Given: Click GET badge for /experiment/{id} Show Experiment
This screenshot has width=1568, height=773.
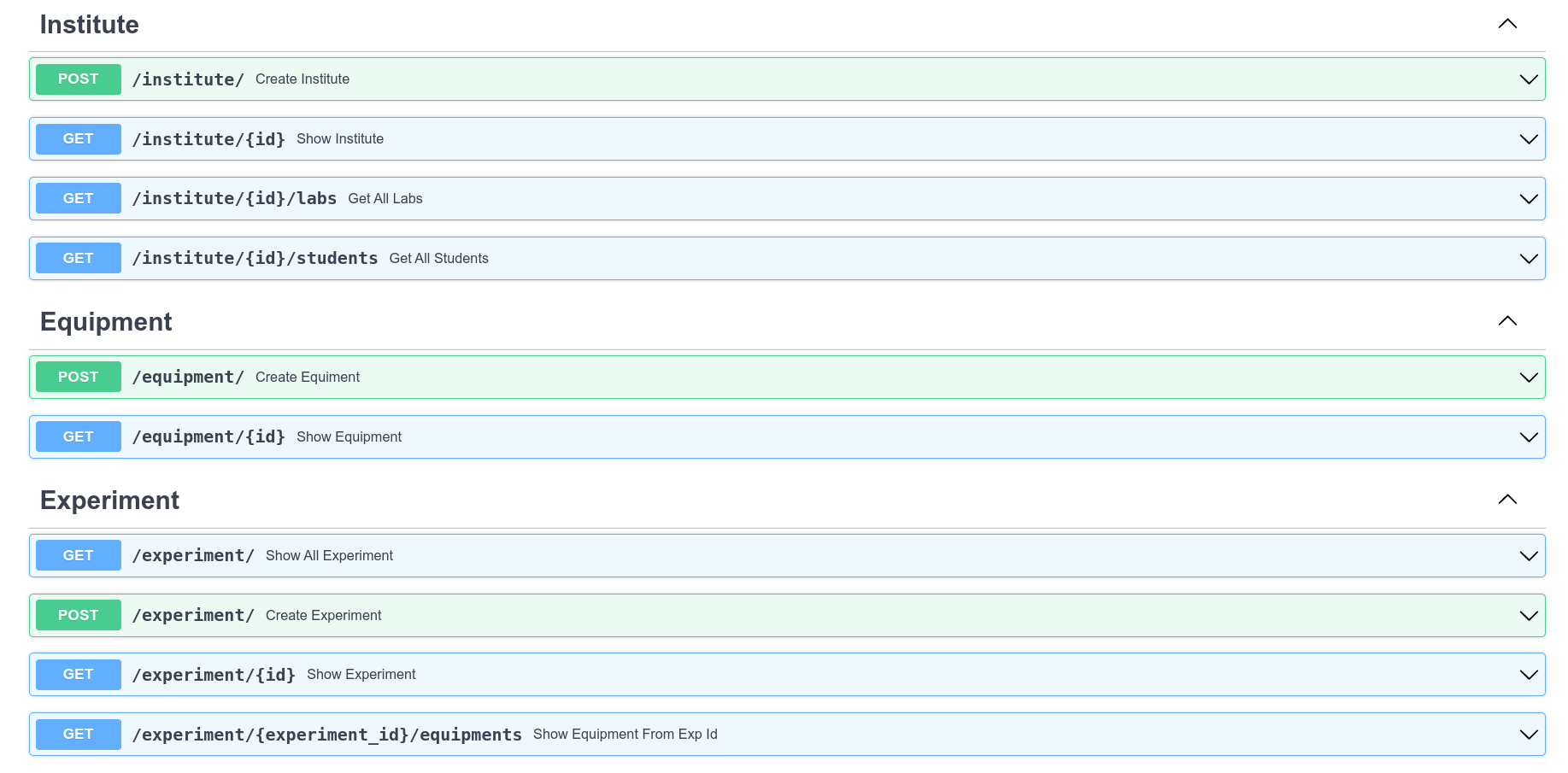Looking at the screenshot, I should click(79, 675).
